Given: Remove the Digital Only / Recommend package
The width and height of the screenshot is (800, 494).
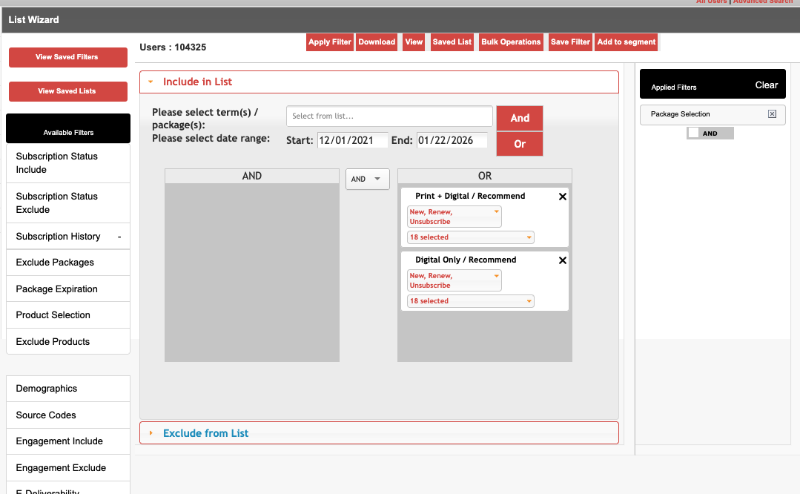Looking at the screenshot, I should coord(562,260).
